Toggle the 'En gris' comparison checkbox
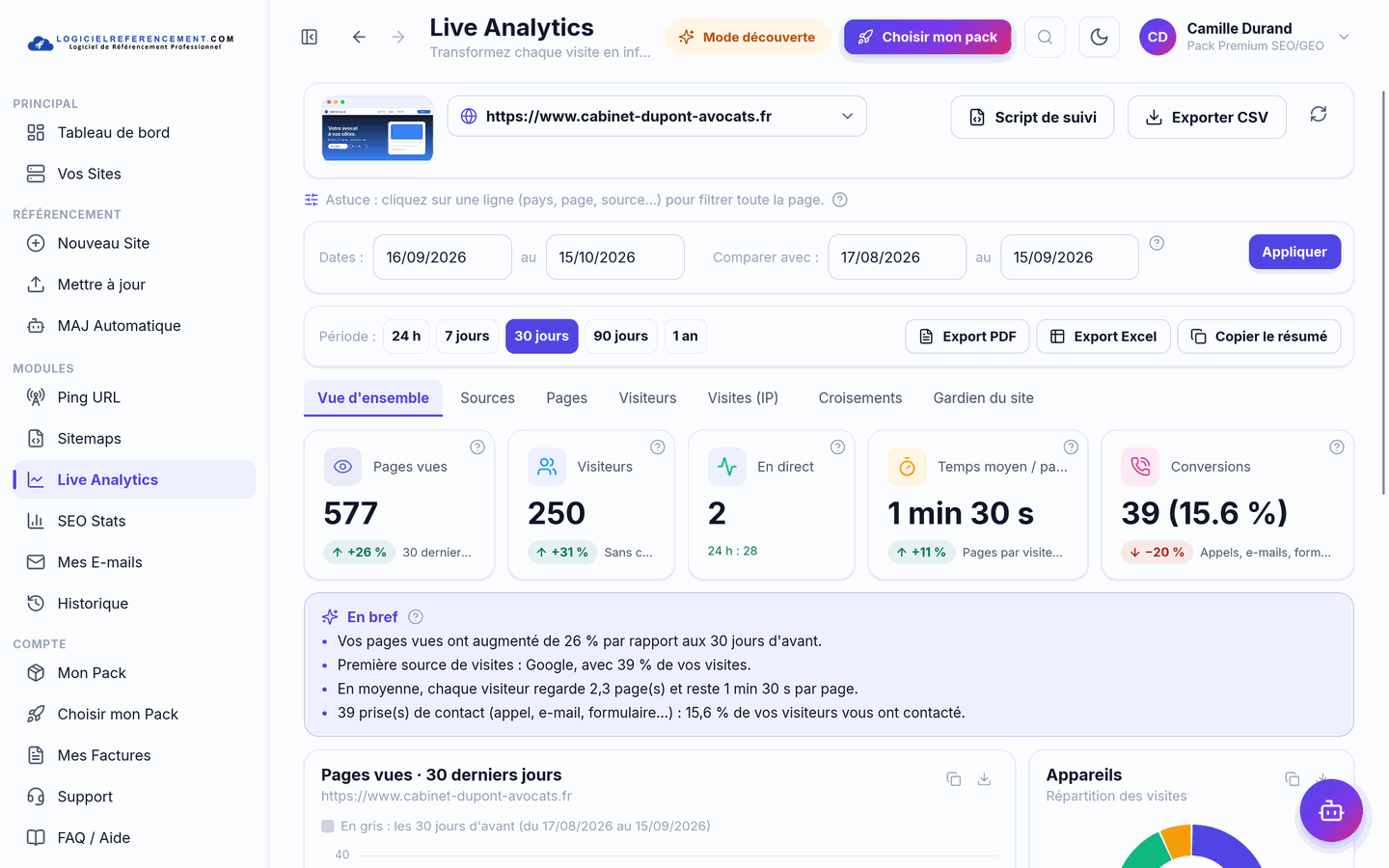 328,827
